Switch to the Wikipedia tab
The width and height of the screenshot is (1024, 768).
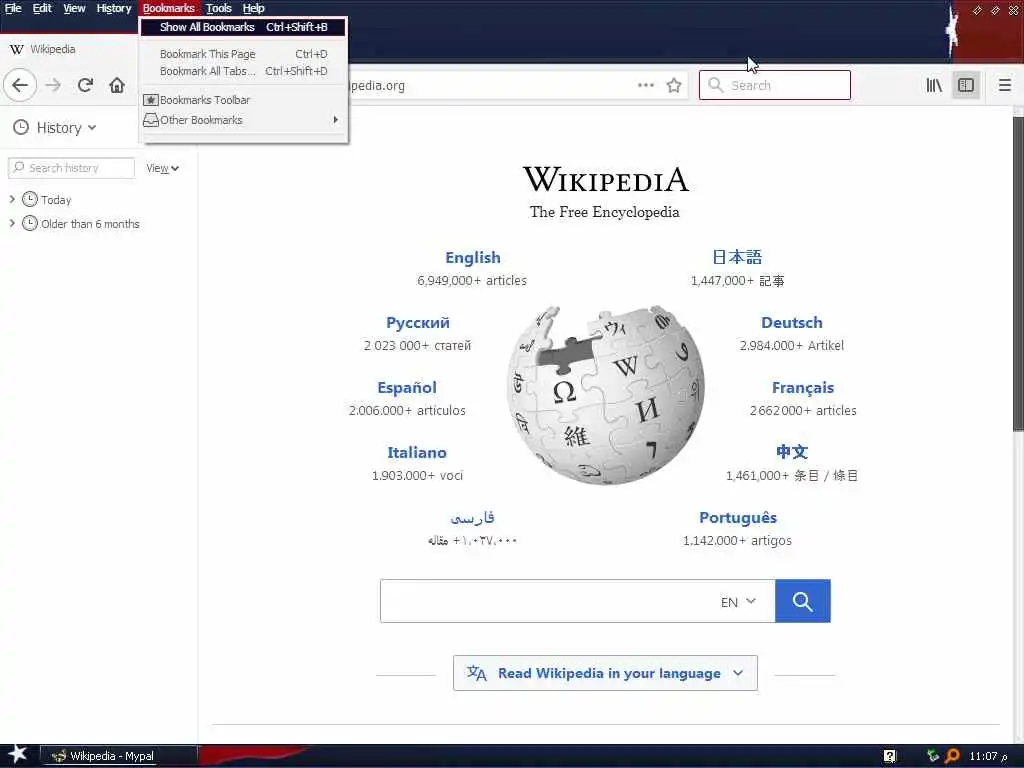69,49
